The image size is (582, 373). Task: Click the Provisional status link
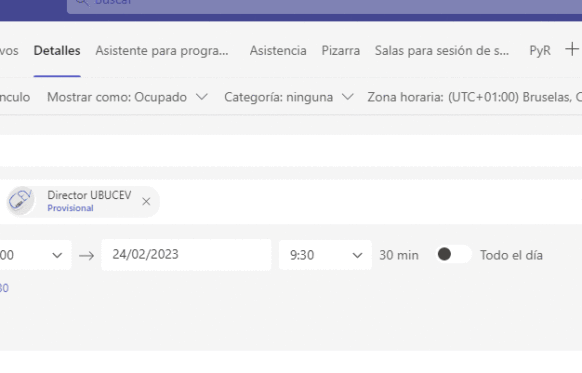[x=70, y=208]
